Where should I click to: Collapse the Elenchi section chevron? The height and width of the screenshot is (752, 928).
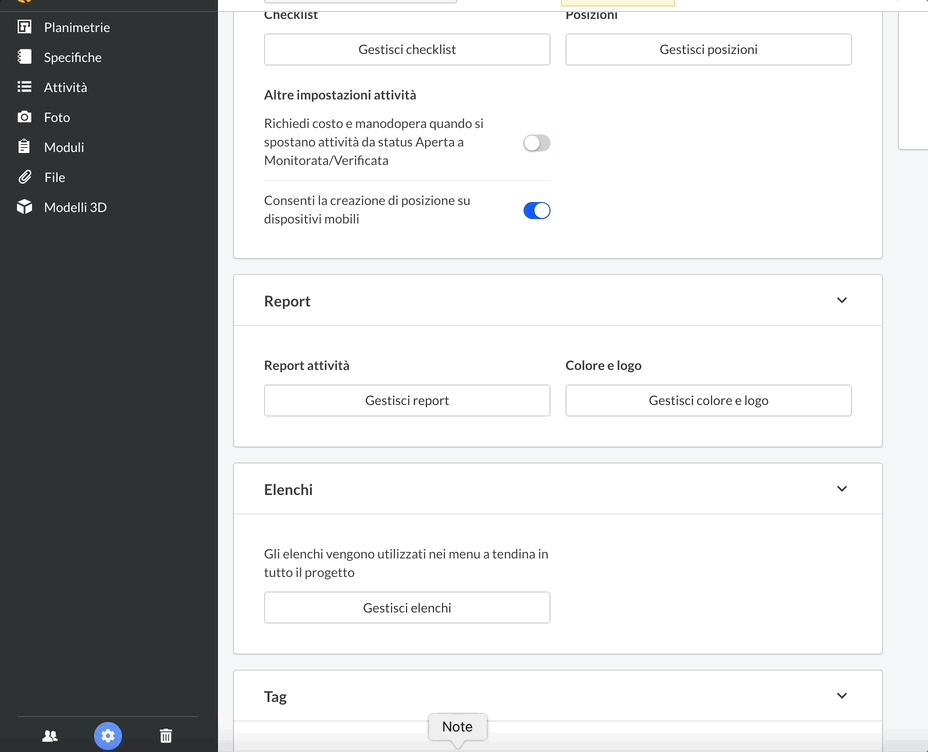coord(842,489)
